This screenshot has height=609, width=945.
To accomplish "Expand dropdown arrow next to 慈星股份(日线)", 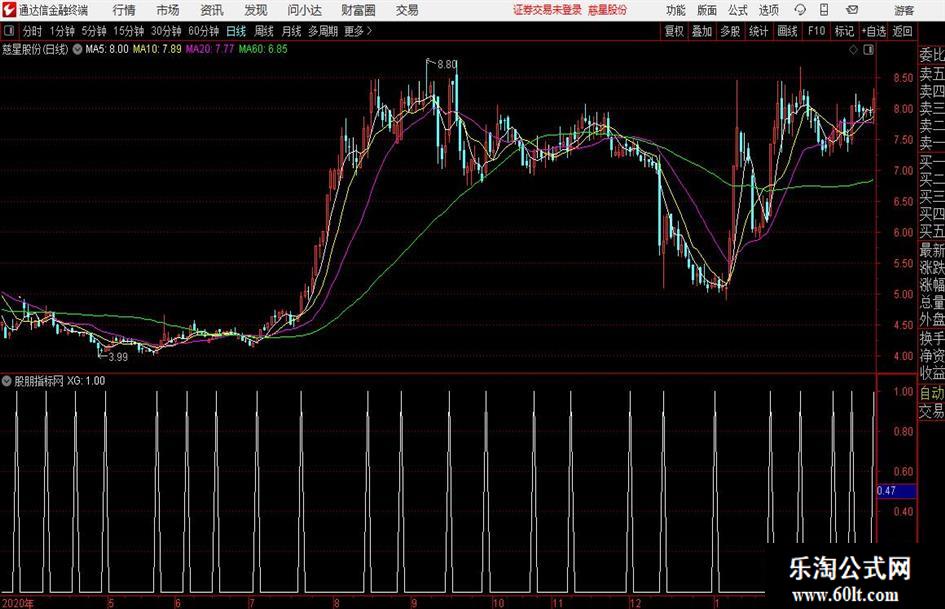I will [x=77, y=49].
